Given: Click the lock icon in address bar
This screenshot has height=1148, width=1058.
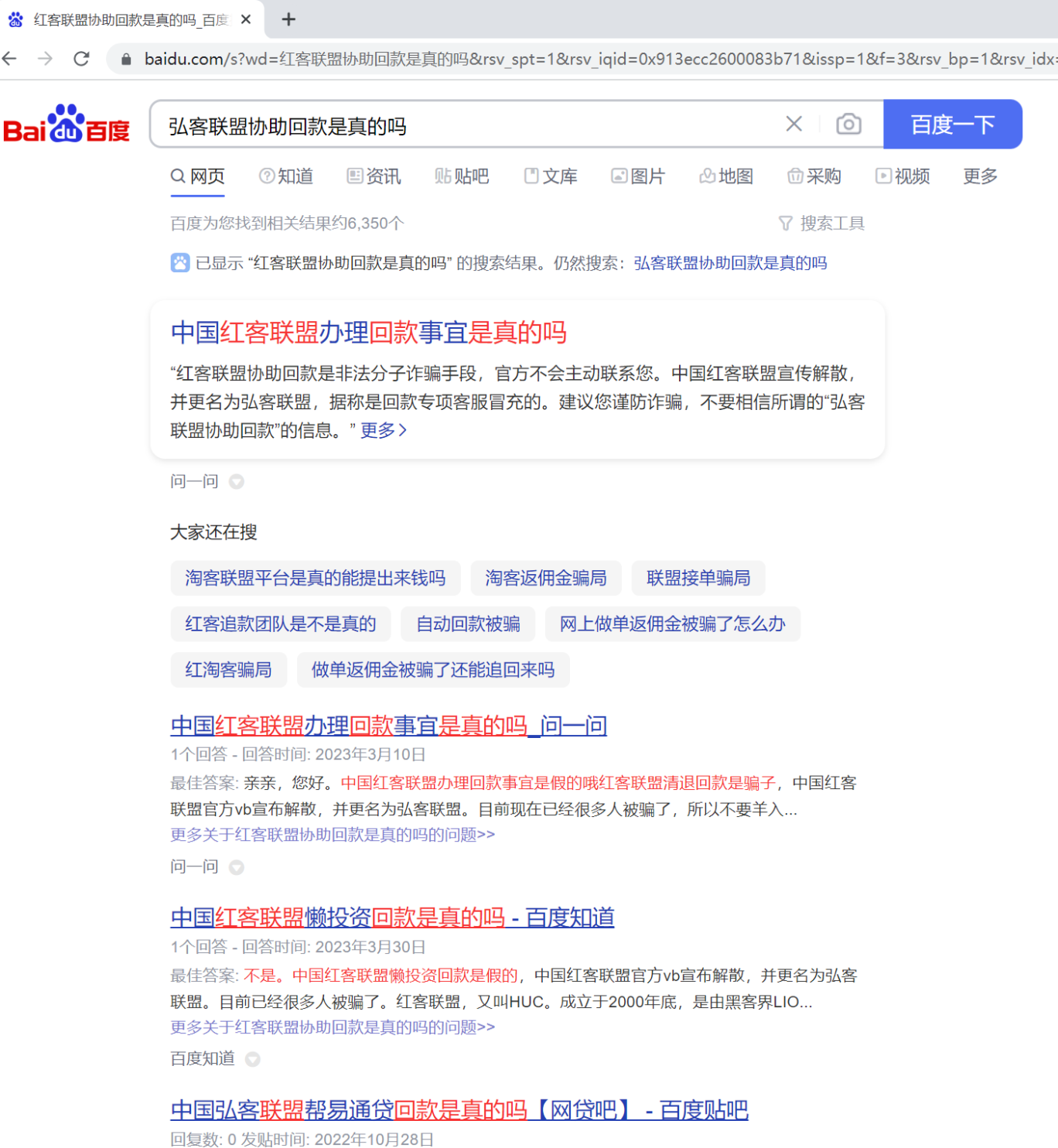Looking at the screenshot, I should (x=126, y=59).
